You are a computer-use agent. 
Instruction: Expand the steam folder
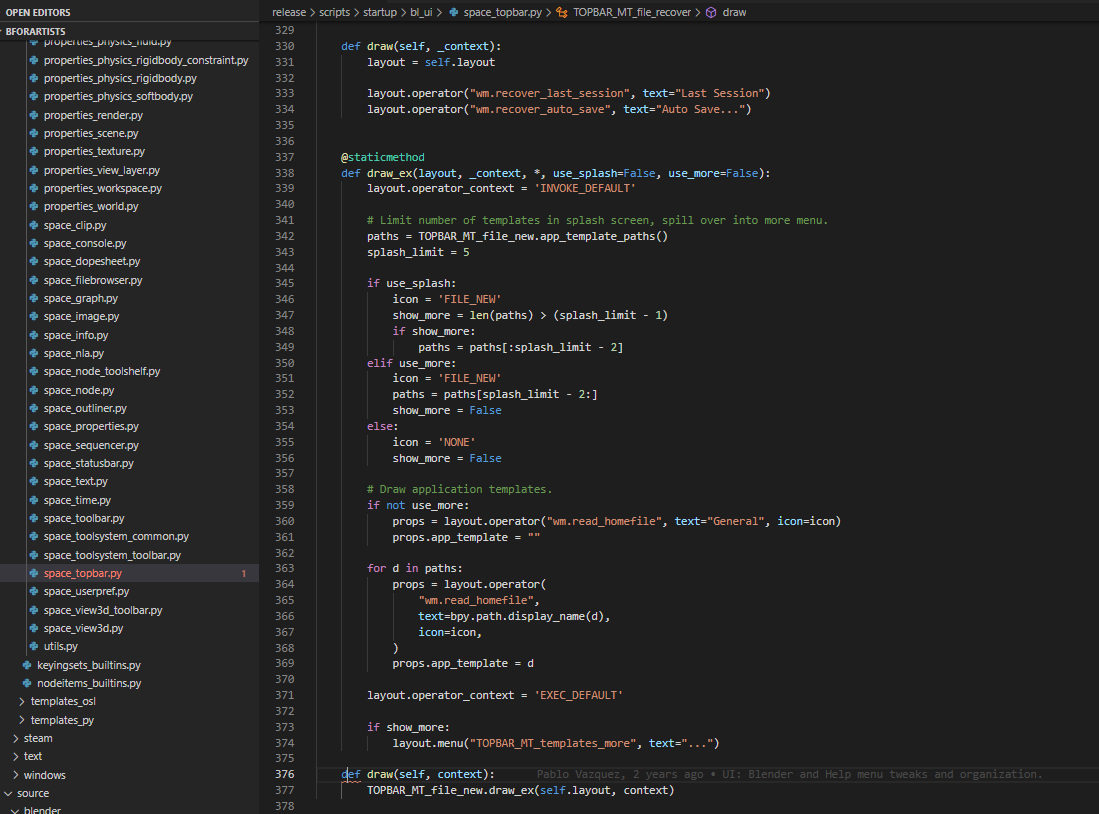pyautogui.click(x=15, y=738)
